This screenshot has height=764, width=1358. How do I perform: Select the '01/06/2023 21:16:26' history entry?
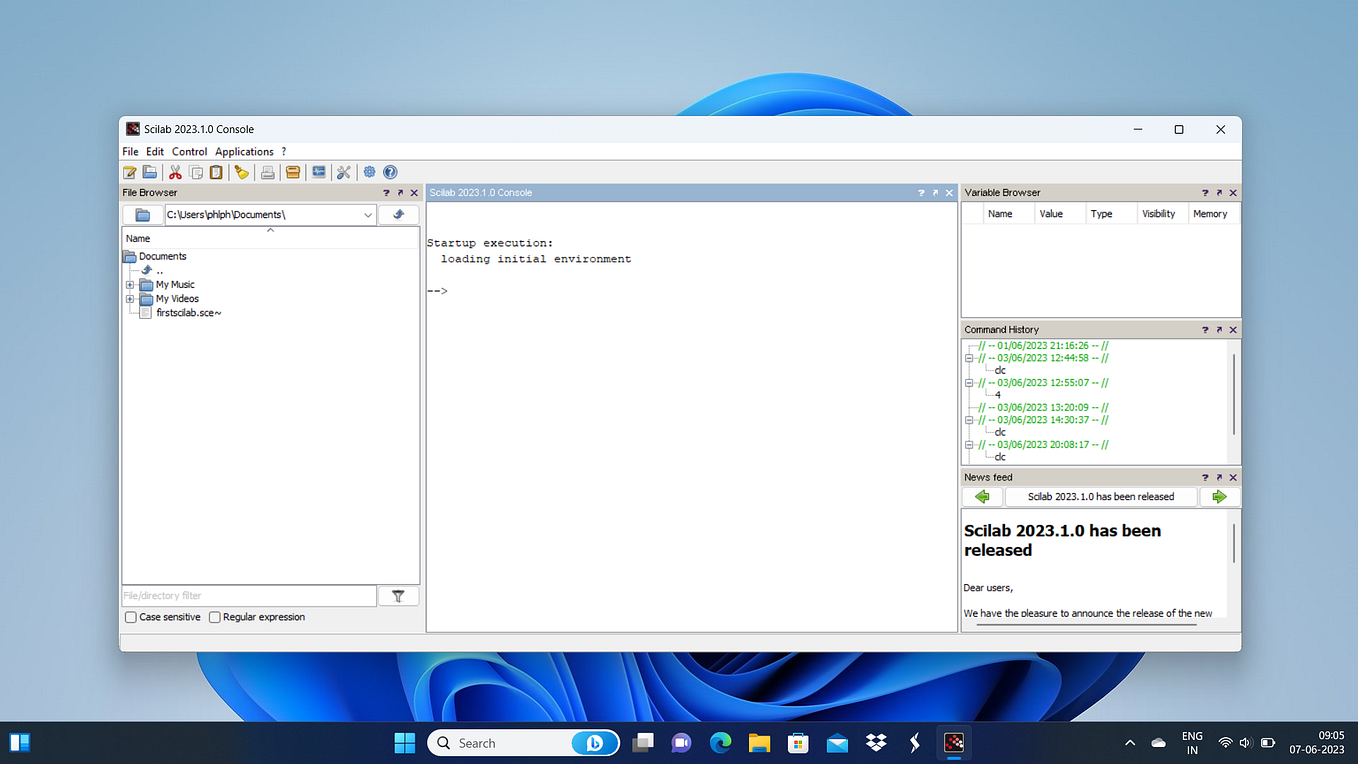pyautogui.click(x=1044, y=346)
